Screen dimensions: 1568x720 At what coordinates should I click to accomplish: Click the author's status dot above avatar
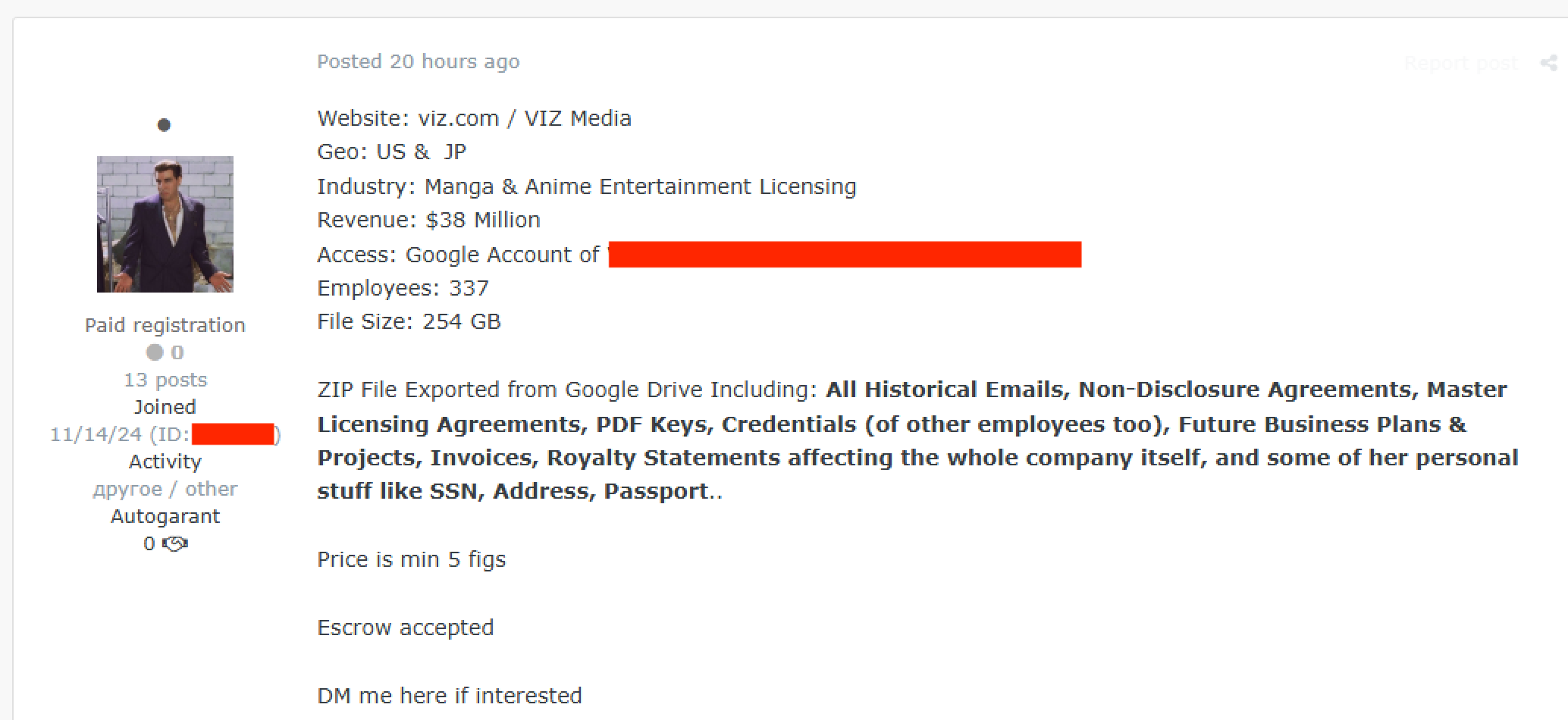pos(164,125)
